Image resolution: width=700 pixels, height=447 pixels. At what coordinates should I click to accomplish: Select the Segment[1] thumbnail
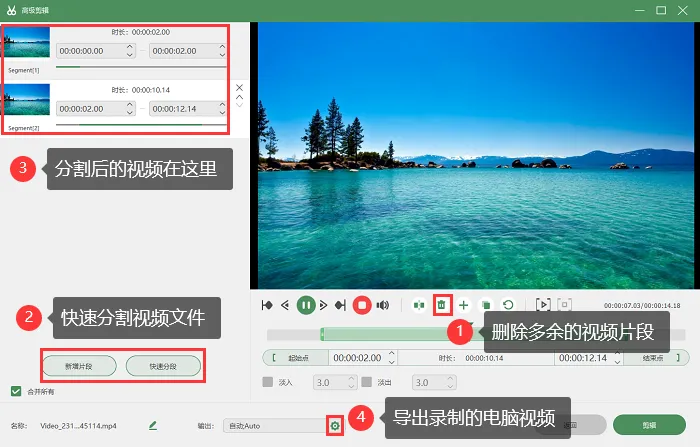coord(26,42)
